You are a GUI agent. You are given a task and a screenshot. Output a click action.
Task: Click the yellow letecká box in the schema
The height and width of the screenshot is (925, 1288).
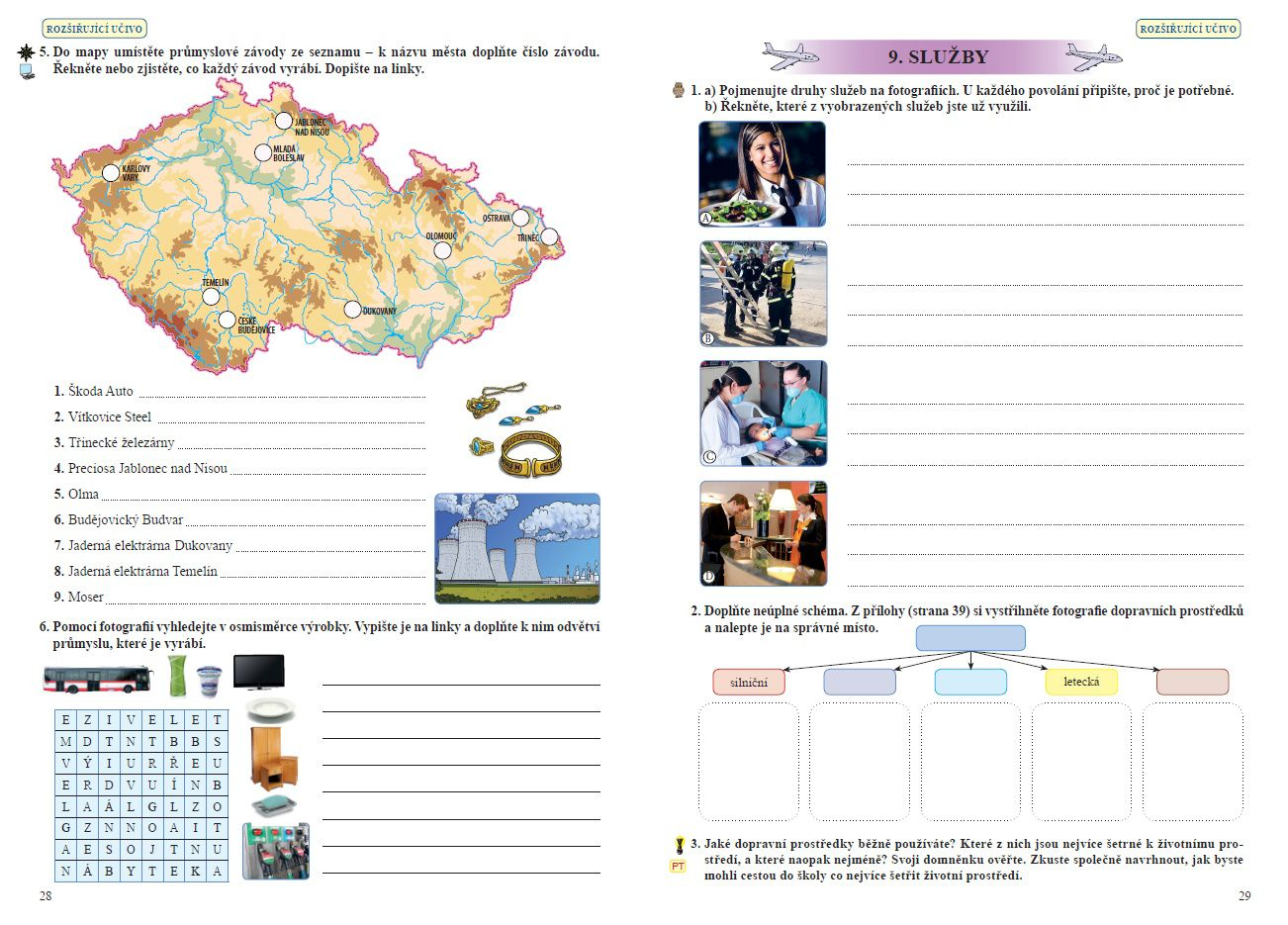coord(1081,682)
